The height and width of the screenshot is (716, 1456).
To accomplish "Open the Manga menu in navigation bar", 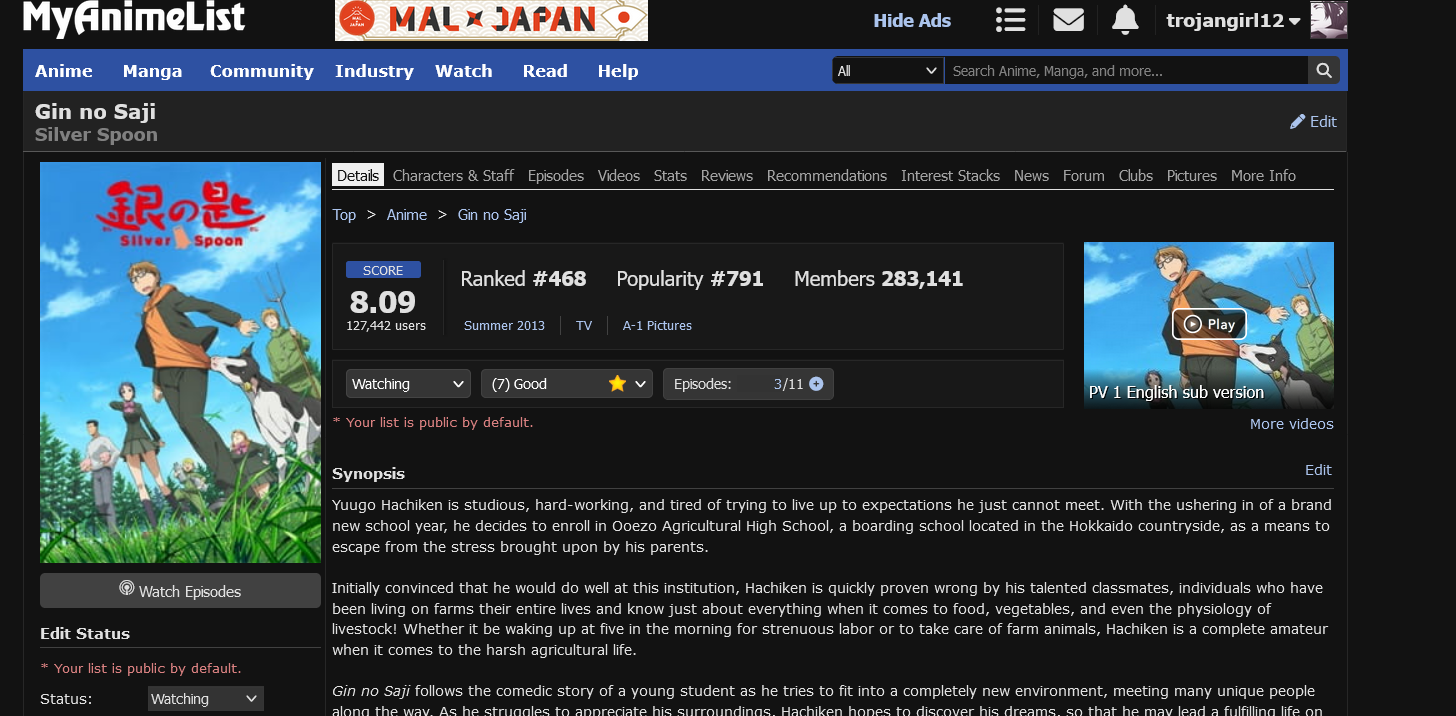I will (x=152, y=71).
